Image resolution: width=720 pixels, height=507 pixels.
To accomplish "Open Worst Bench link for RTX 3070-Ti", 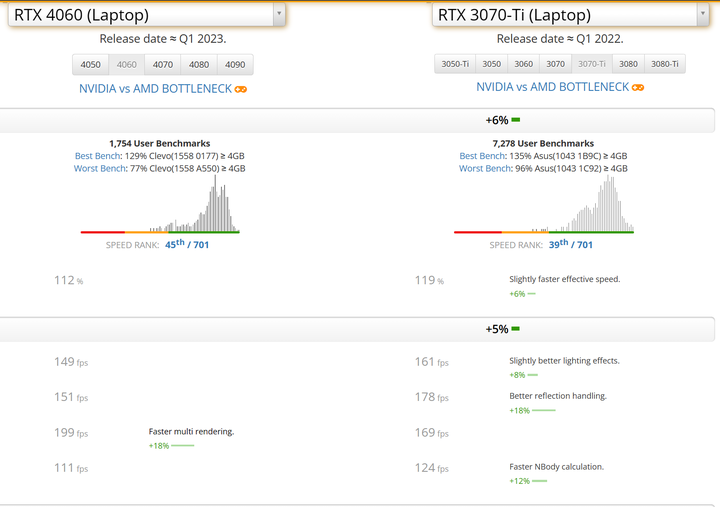I will [x=485, y=169].
